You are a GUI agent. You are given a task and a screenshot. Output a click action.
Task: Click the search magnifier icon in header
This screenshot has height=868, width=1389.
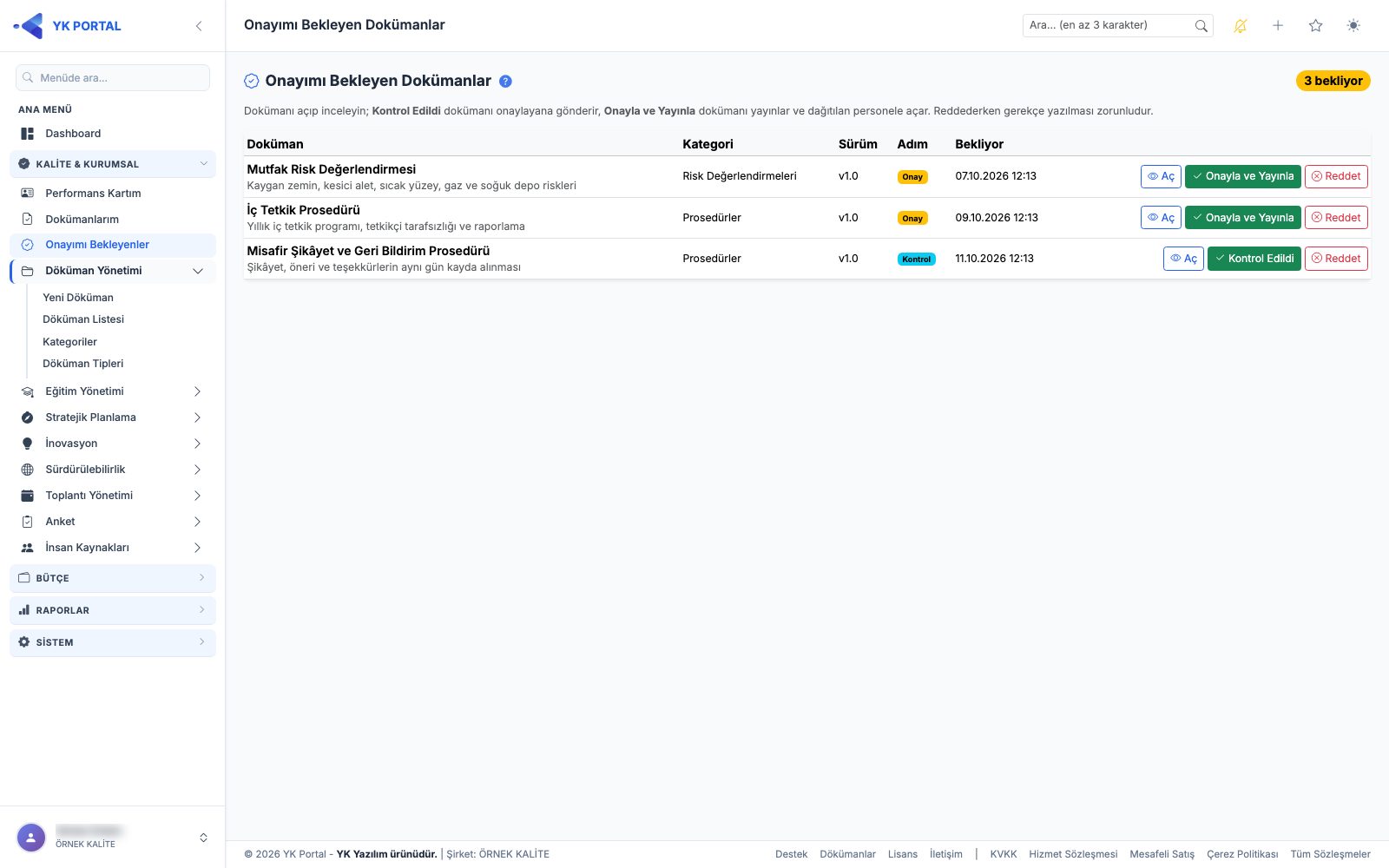[x=1201, y=26]
